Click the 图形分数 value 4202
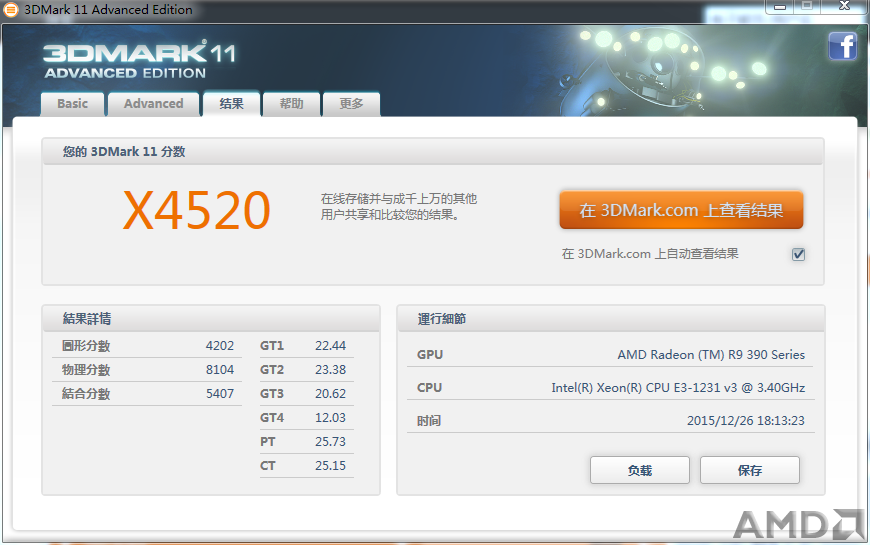This screenshot has height=545, width=870. pos(220,346)
